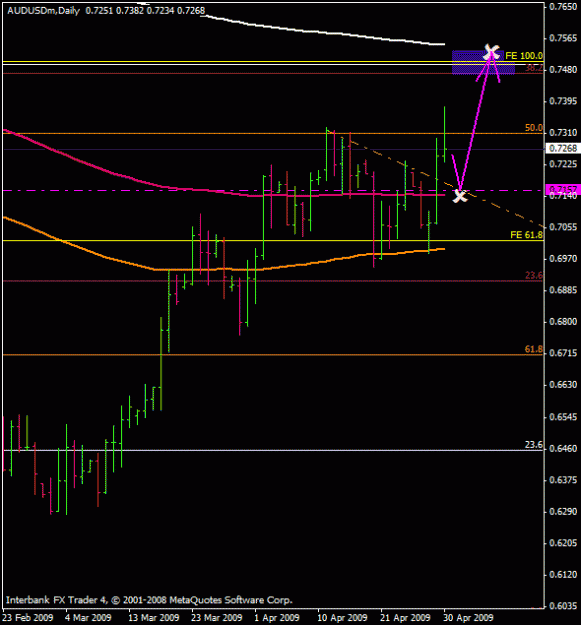Screen dimensions: 581x625
Task: Click the 0.7650 price scale value
Action: tap(563, 7)
